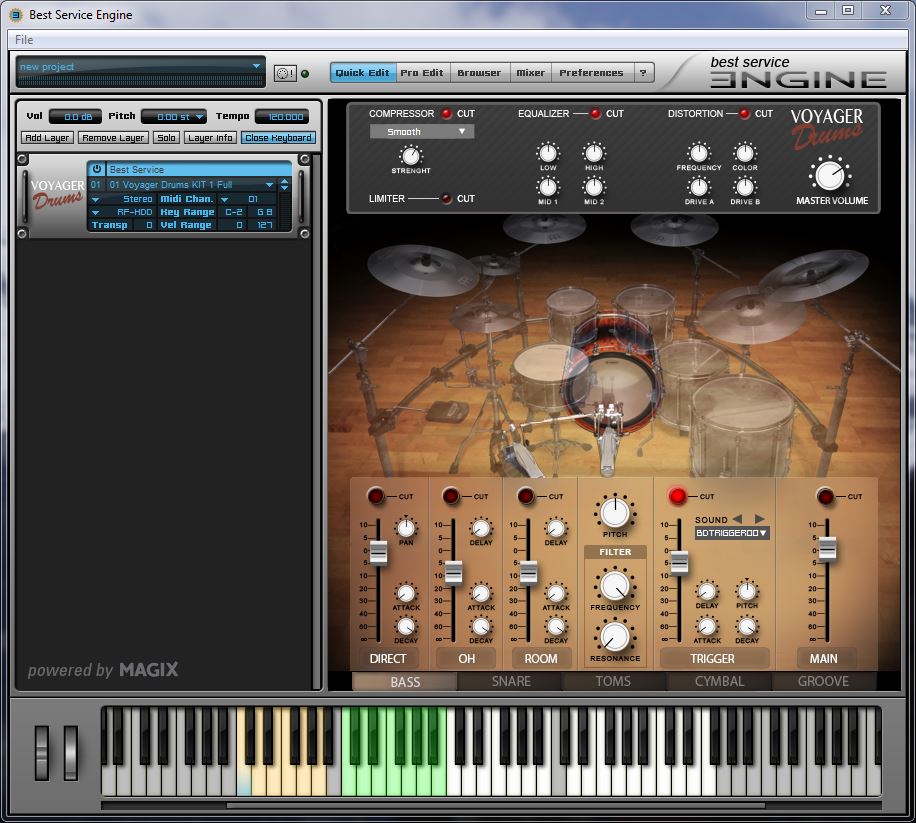The image size is (916, 823).
Task: Click the DRIVE A knob
Action: (x=699, y=187)
